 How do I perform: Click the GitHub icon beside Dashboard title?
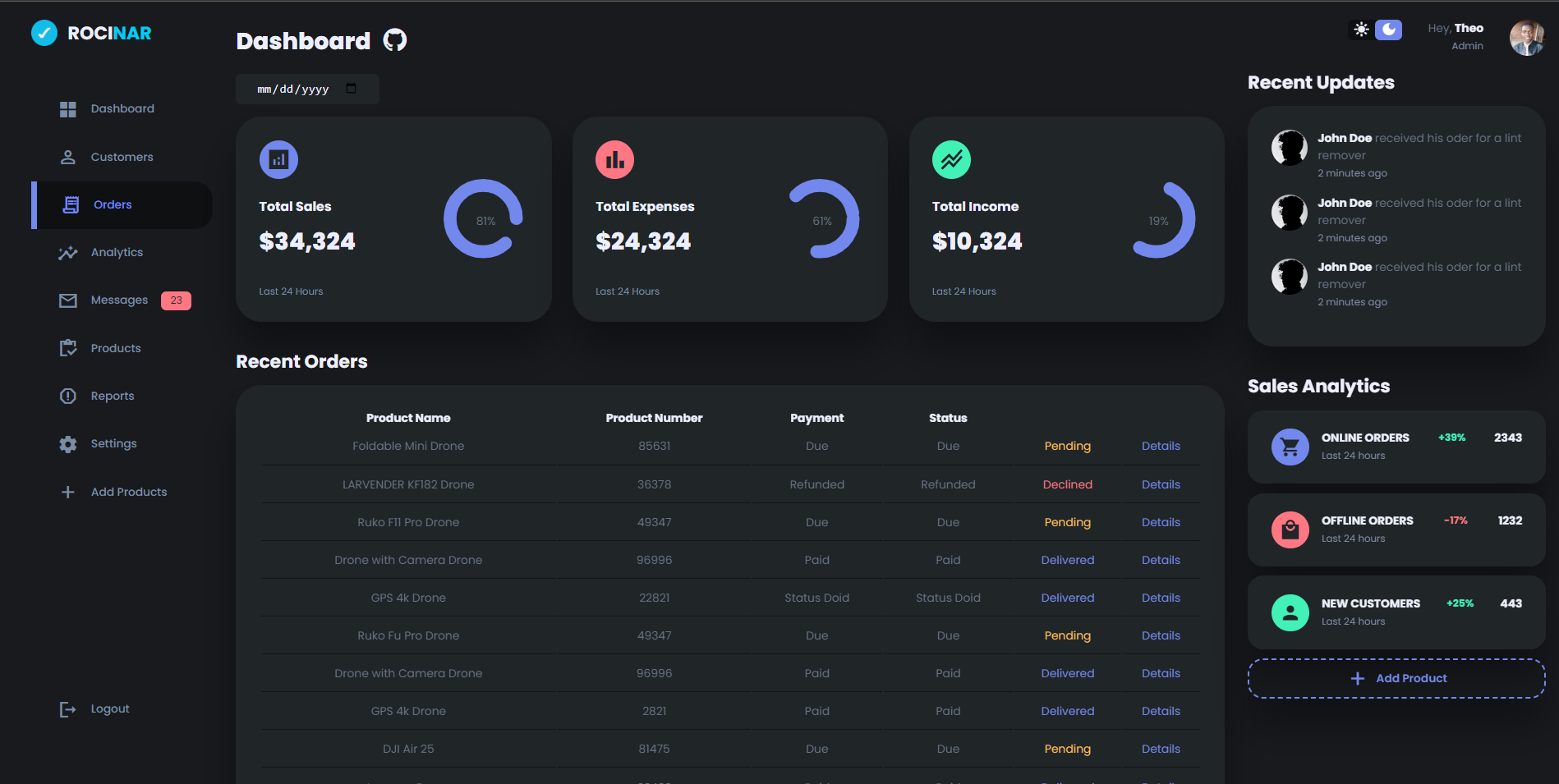394,39
